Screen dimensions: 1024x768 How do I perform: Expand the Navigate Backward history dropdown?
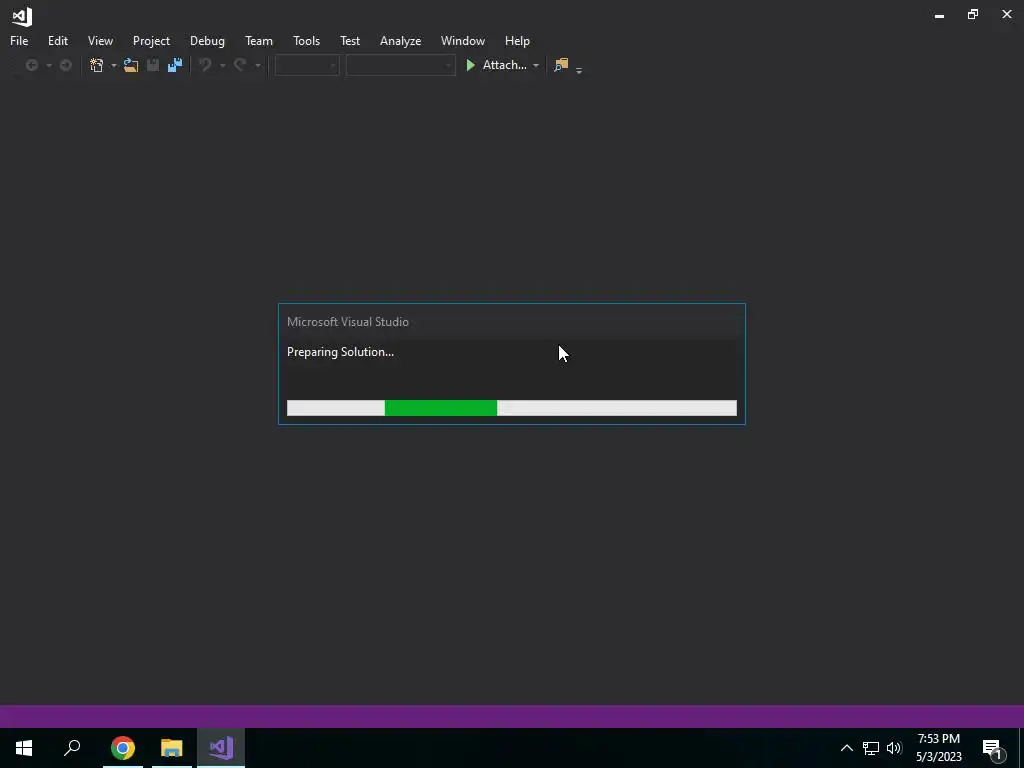[48, 65]
